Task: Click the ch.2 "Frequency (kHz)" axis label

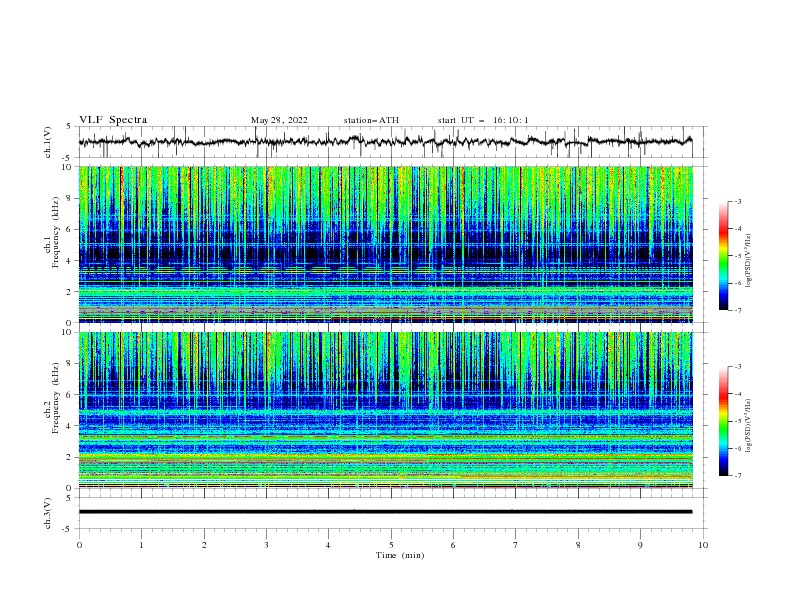Action: tap(56, 398)
